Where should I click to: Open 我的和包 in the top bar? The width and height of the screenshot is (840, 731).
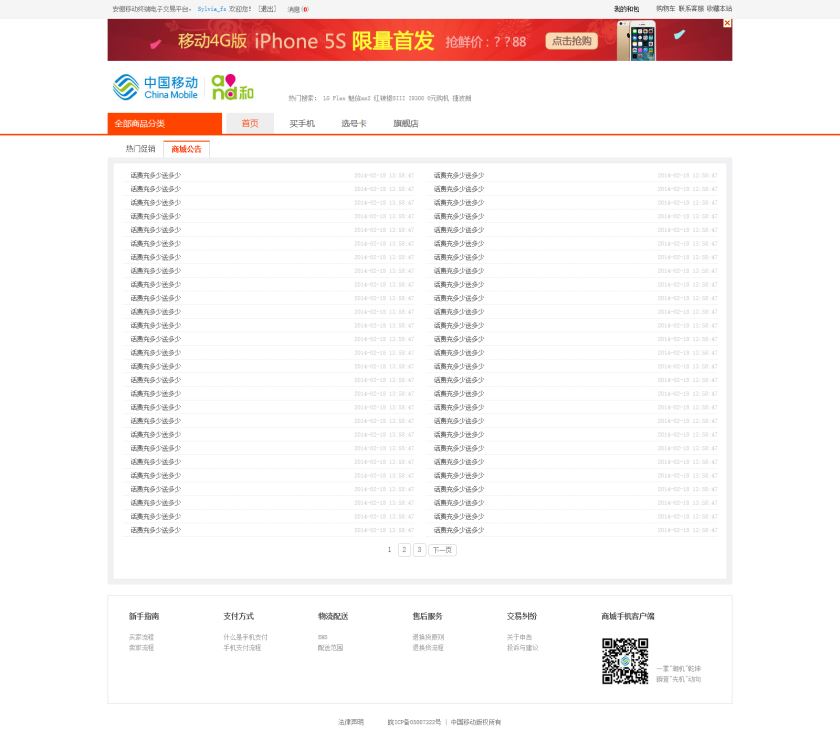tap(626, 9)
